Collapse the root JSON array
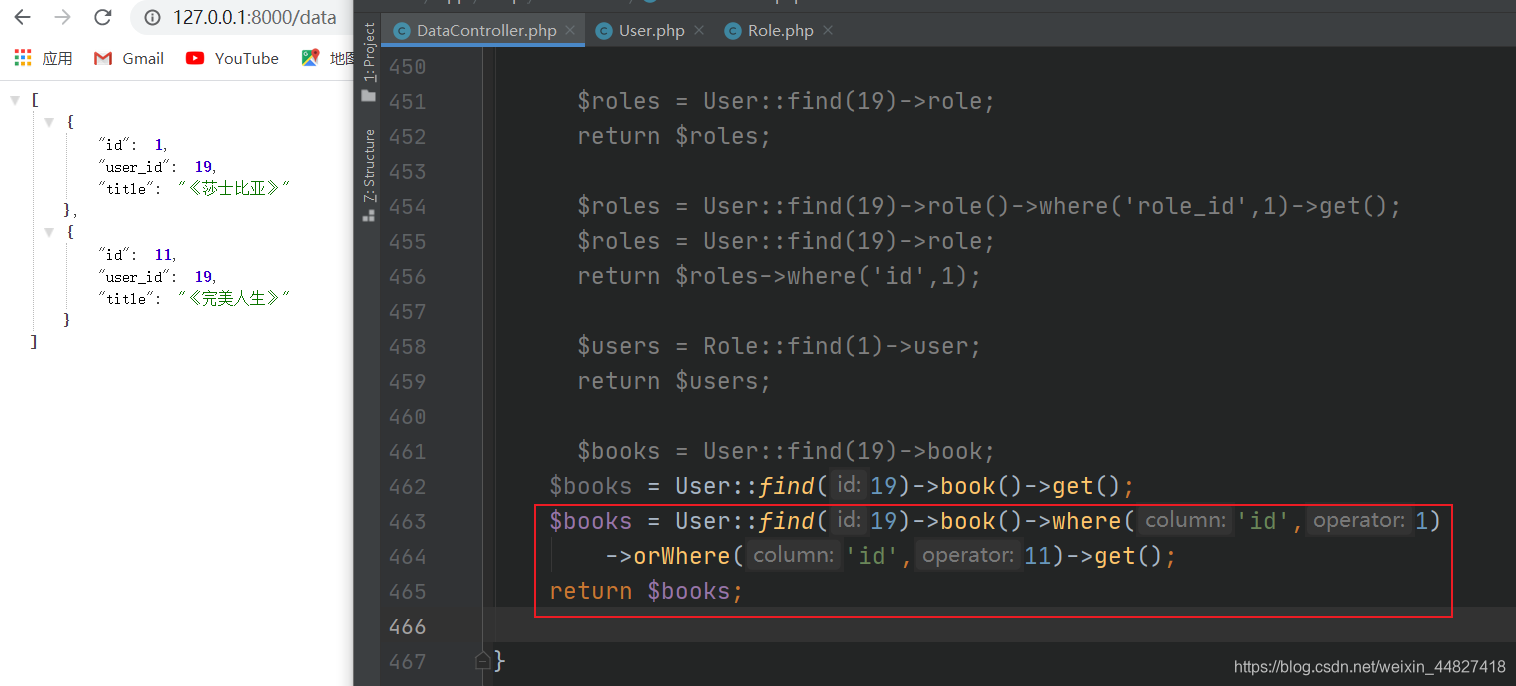 [x=15, y=100]
